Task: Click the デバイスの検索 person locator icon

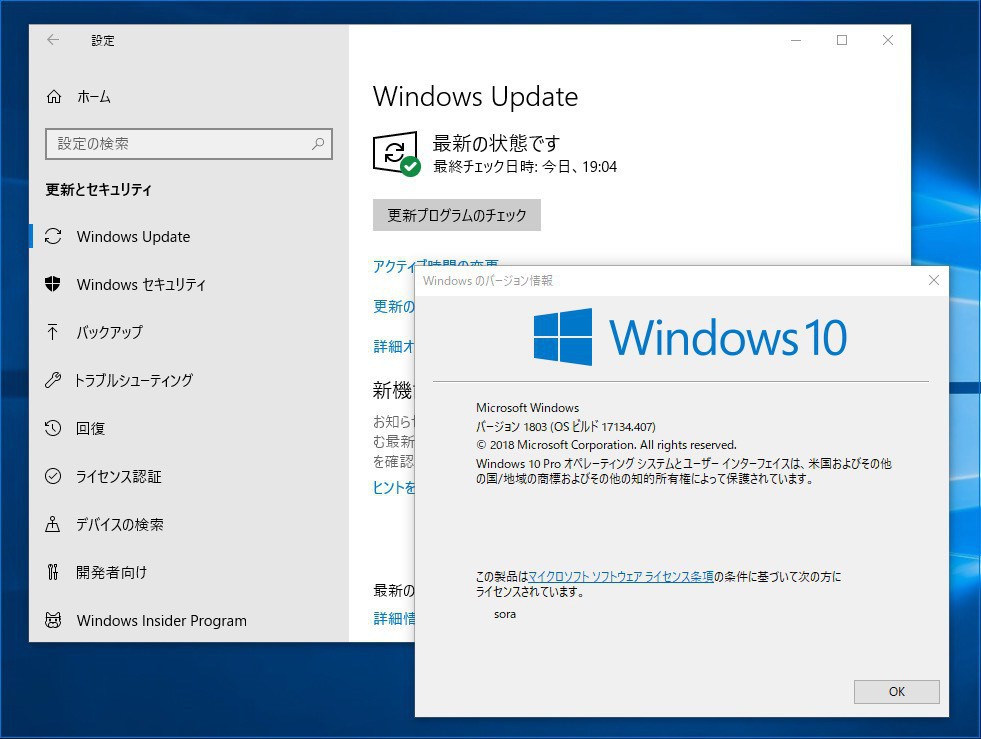Action: pos(53,524)
